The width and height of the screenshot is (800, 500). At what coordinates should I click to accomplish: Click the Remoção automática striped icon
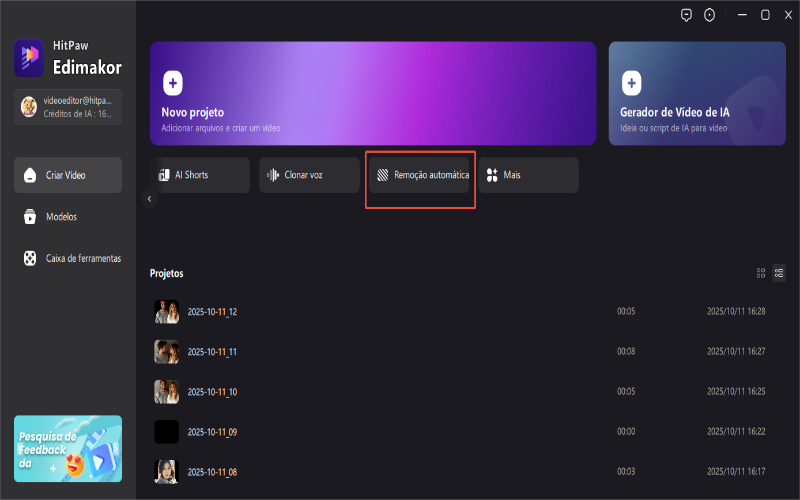pyautogui.click(x=383, y=175)
